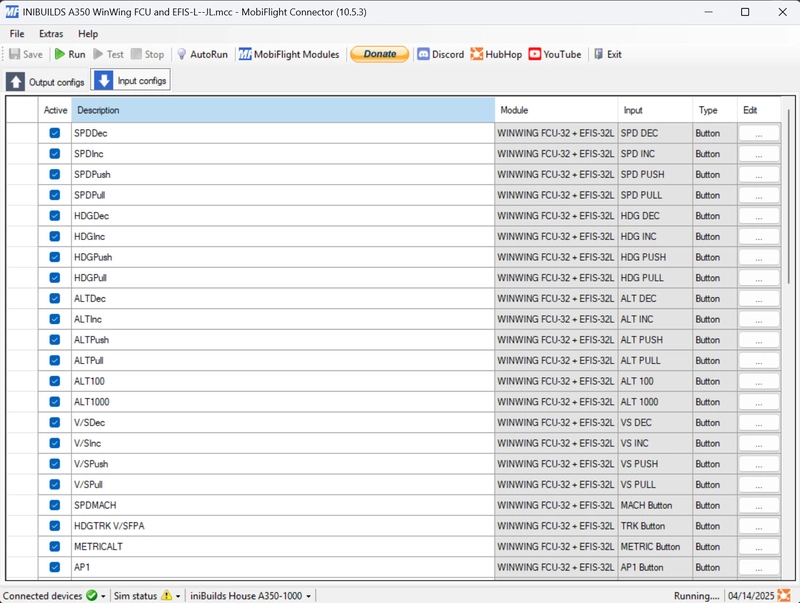Click the Exit toolbar icon
800x603 pixels.
pos(598,54)
